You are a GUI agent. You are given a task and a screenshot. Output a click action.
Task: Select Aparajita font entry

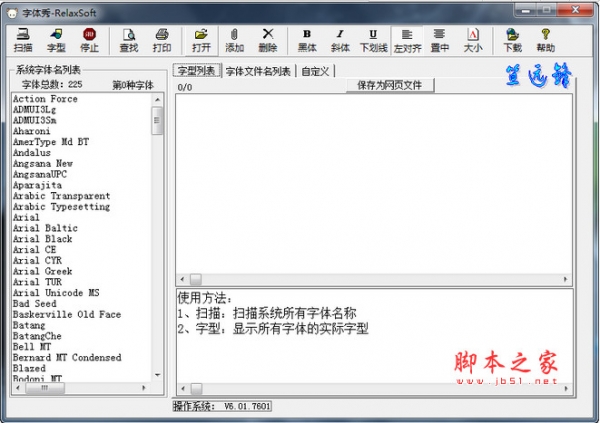tap(38, 185)
